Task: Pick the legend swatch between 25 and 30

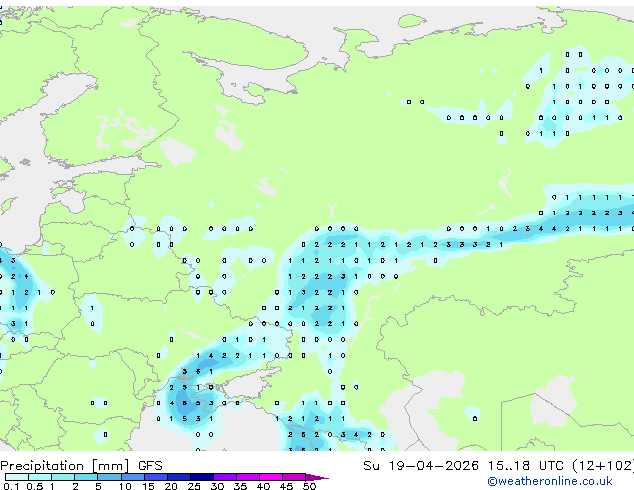Action: [x=202, y=477]
